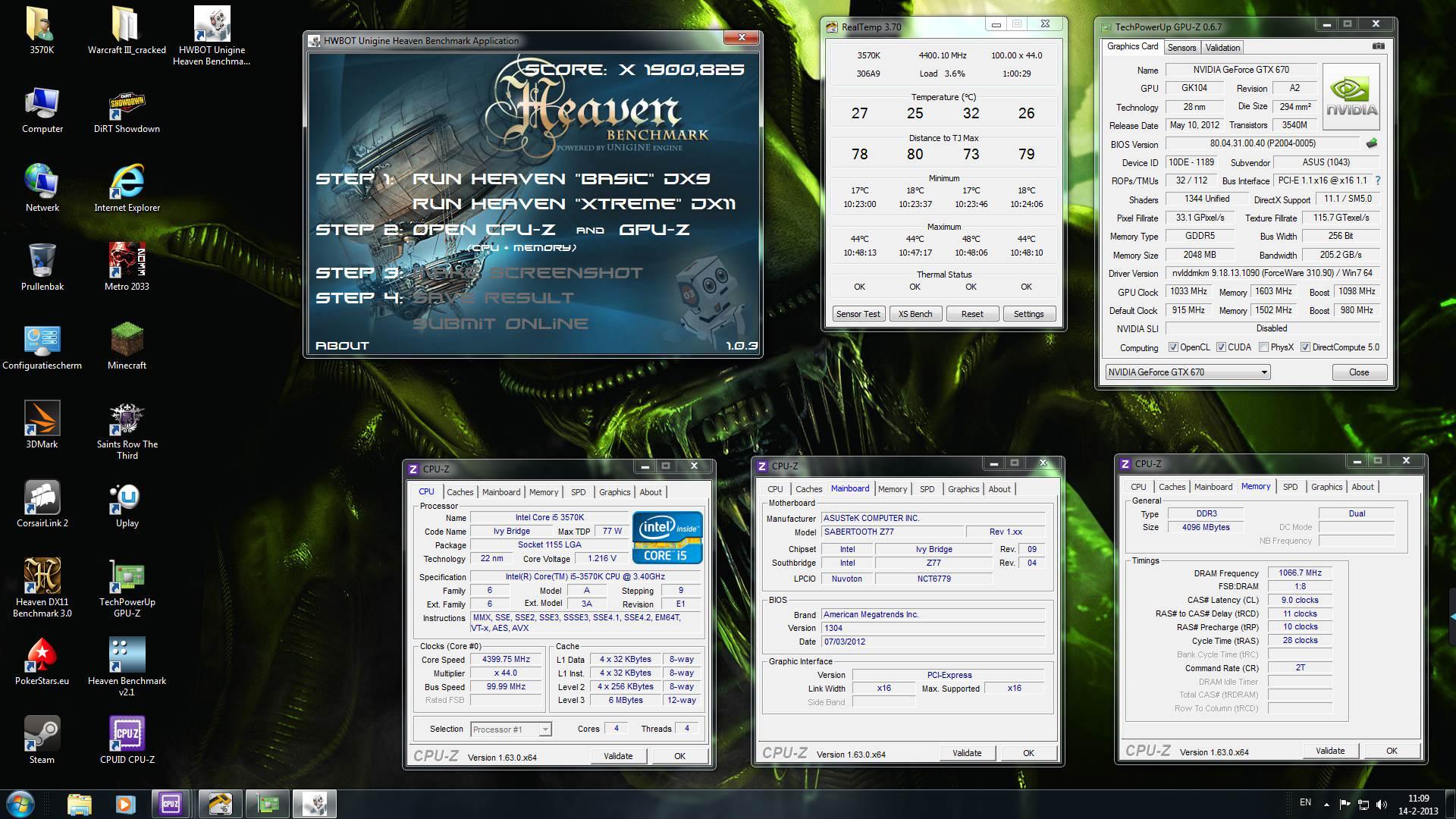Image resolution: width=1456 pixels, height=819 pixels.
Task: Click Open CPU-Z in HWBOT Heaven
Action: coord(484,230)
